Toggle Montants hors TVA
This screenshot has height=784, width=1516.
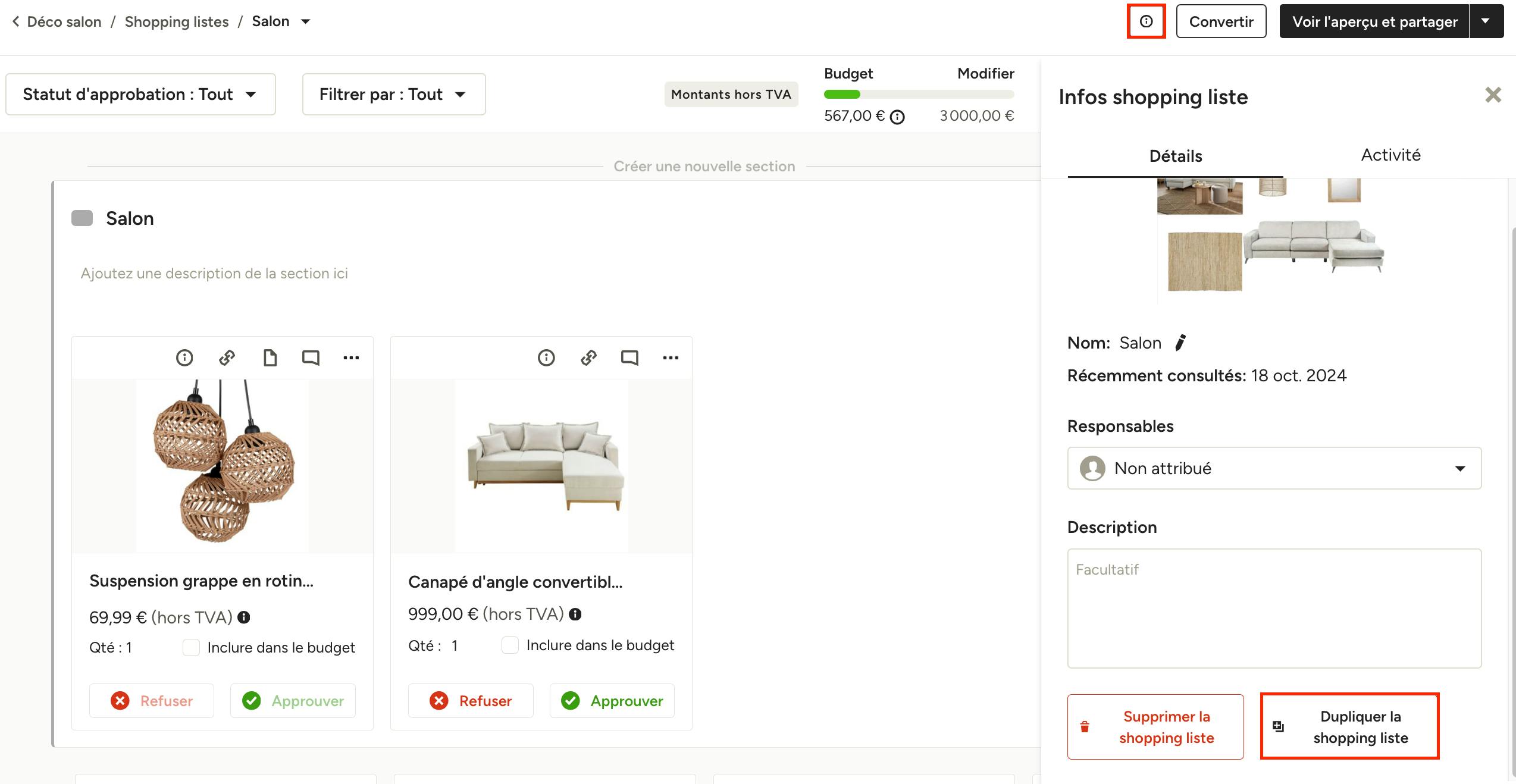pyautogui.click(x=731, y=94)
